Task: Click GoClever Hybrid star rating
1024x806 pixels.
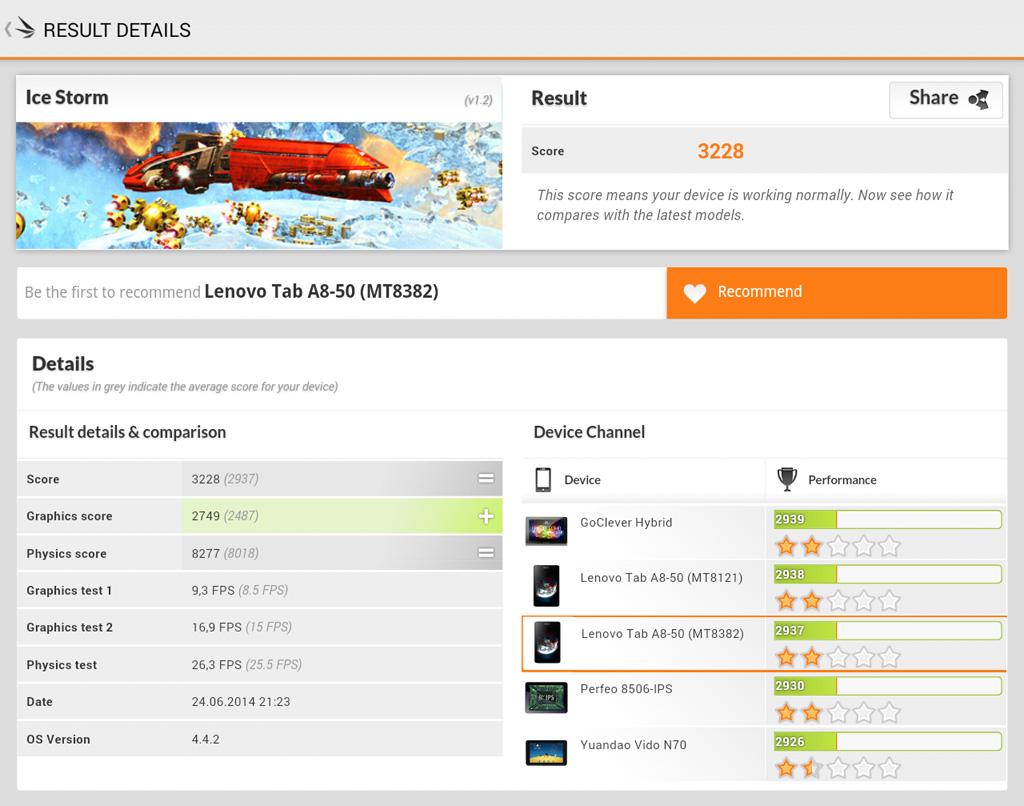Action: [838, 546]
